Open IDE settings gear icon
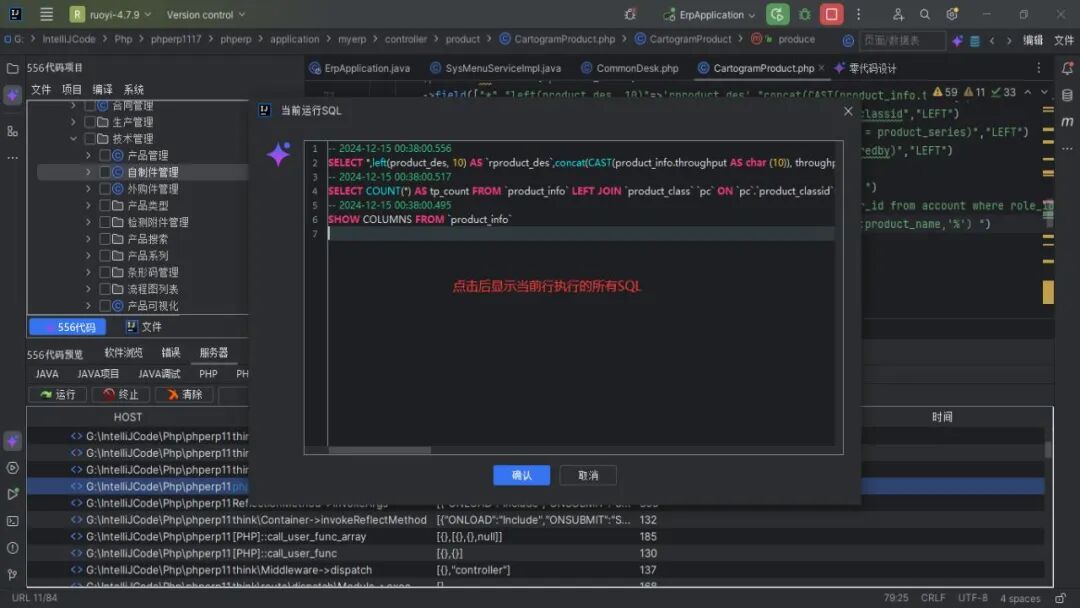This screenshot has height=608, width=1080. coord(952,14)
